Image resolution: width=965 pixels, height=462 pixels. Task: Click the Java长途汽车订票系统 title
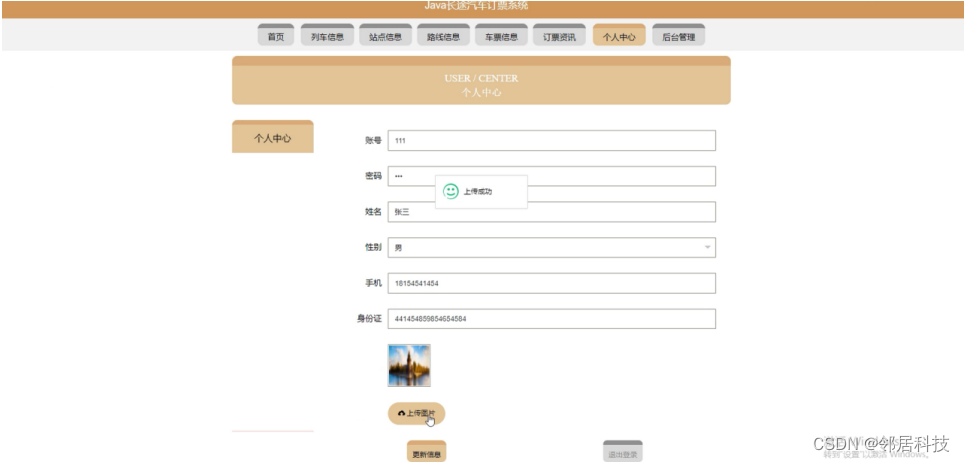click(x=476, y=6)
